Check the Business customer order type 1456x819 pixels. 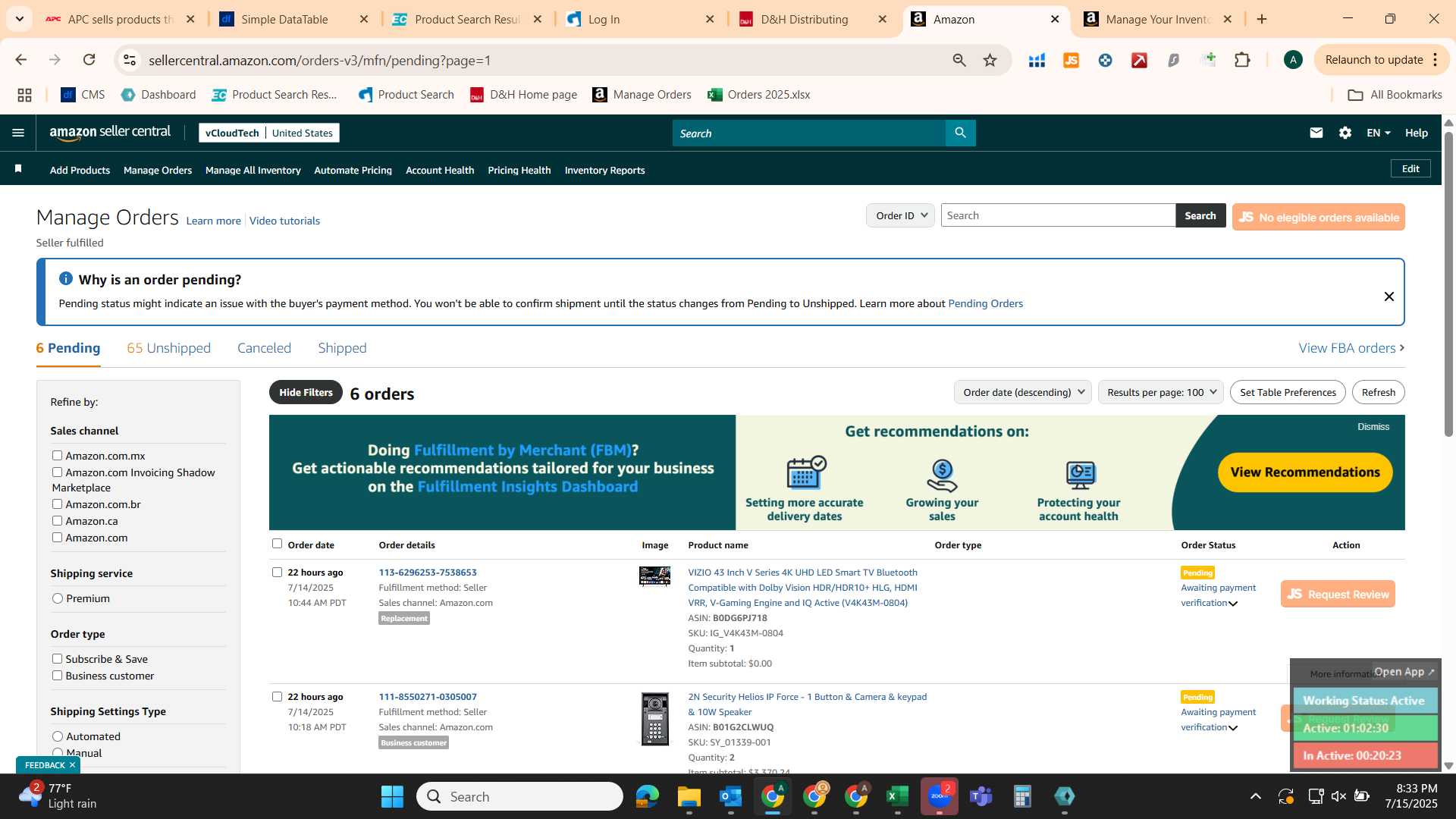coord(57,675)
